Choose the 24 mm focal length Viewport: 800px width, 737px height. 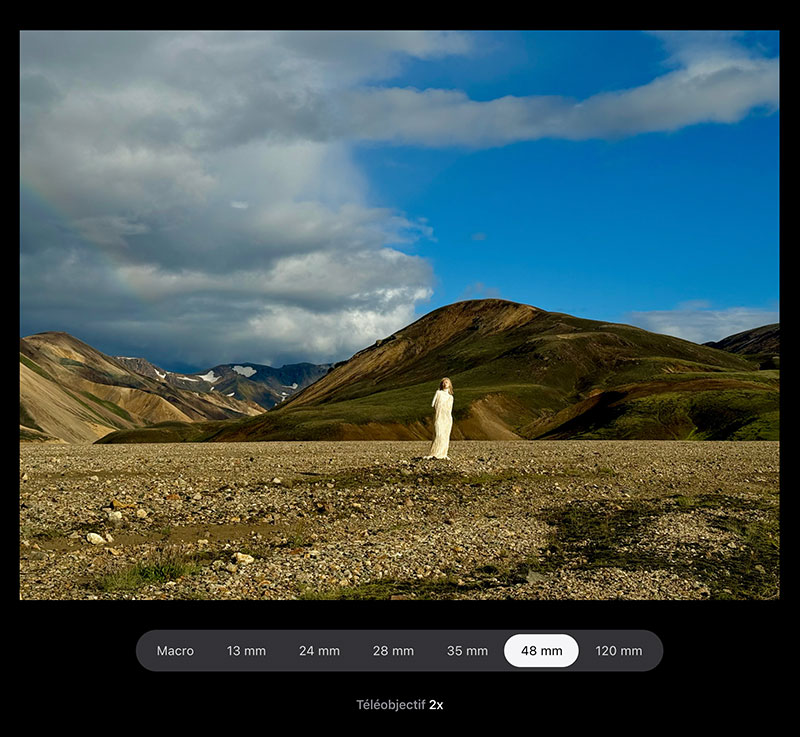(x=319, y=651)
